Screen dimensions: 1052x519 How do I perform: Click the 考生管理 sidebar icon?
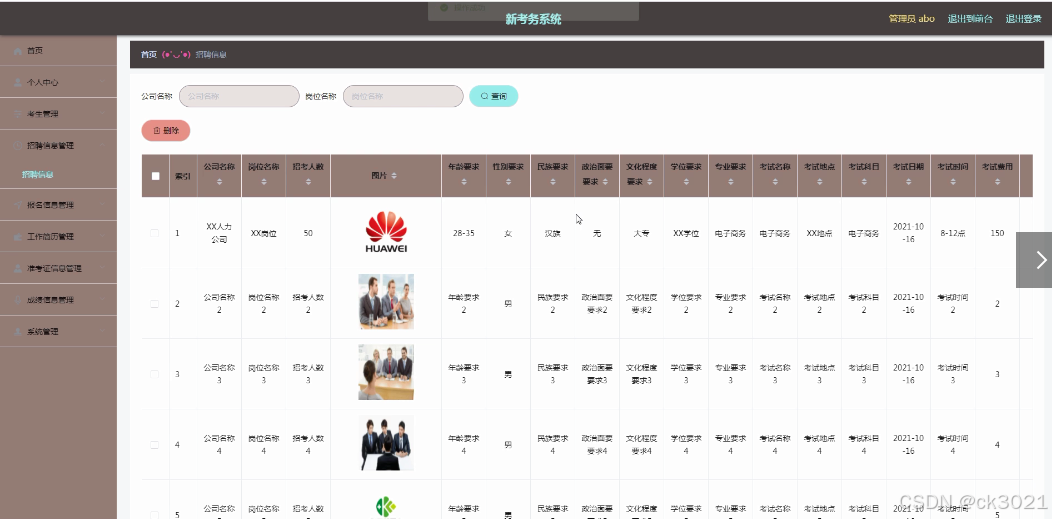pos(17,114)
